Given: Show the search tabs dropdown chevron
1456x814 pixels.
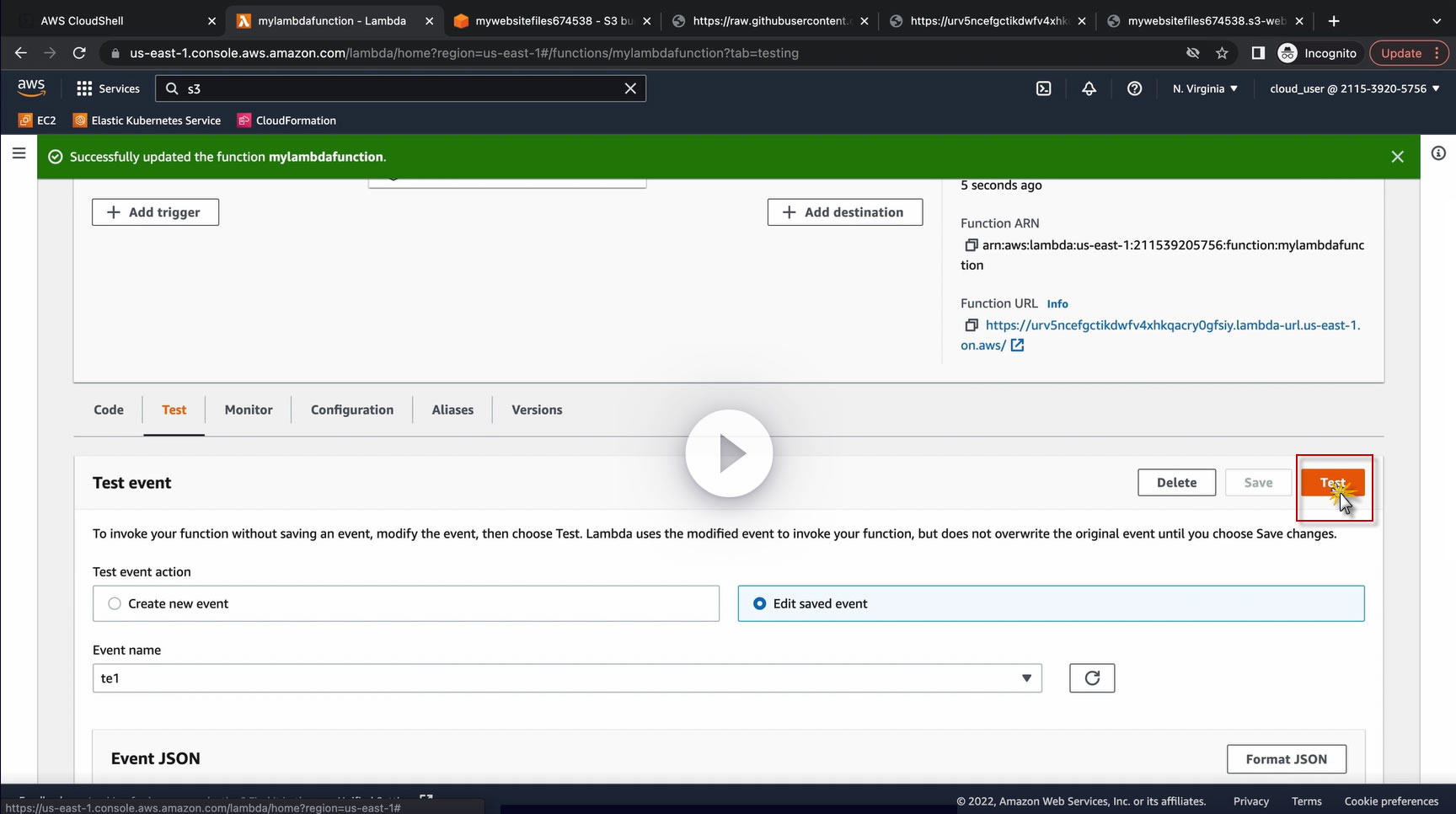Looking at the screenshot, I should (1437, 21).
